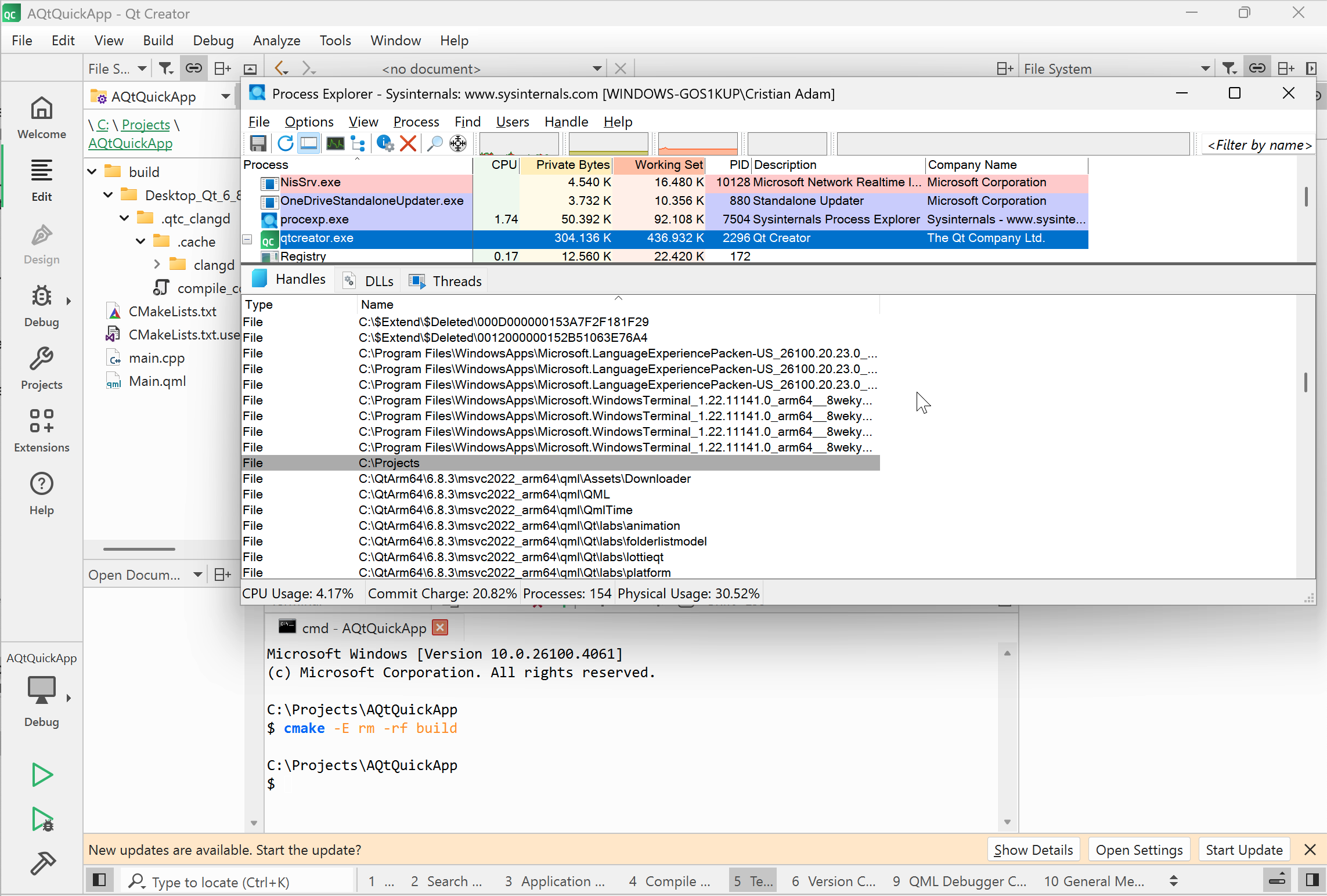Select the C:\Projects handle row
The image size is (1327, 896).
(561, 463)
